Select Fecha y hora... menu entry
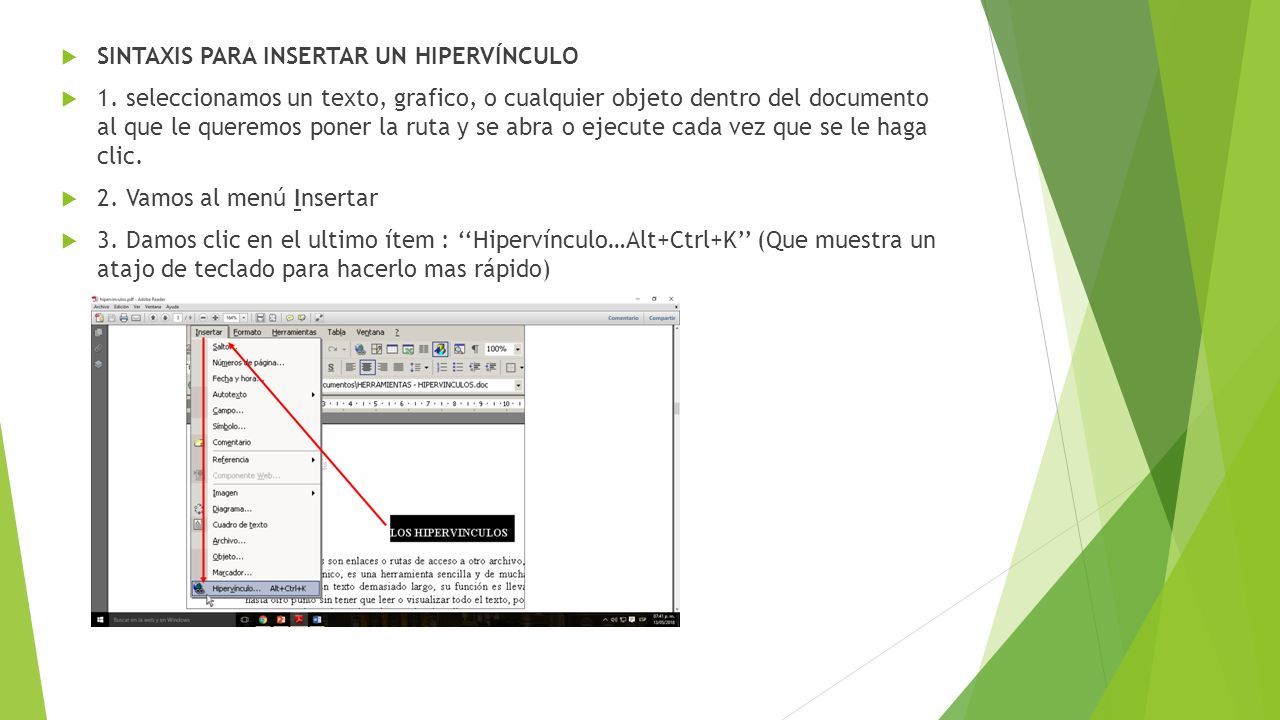The width and height of the screenshot is (1280, 720). pos(255,378)
